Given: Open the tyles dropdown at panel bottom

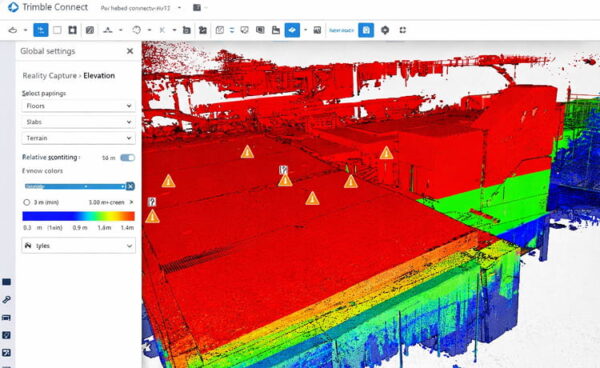Looking at the screenshot, I should click(x=78, y=246).
